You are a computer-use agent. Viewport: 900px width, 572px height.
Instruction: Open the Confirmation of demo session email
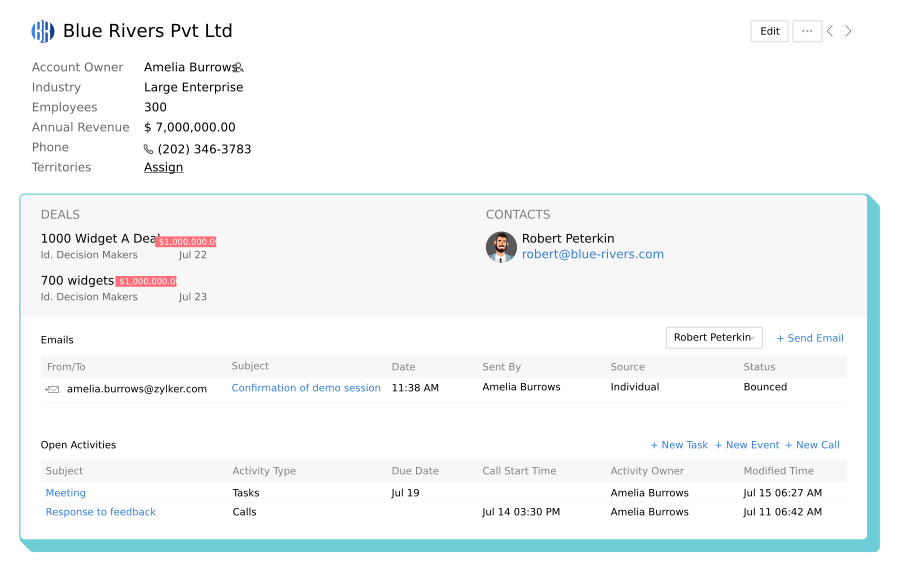[306, 388]
